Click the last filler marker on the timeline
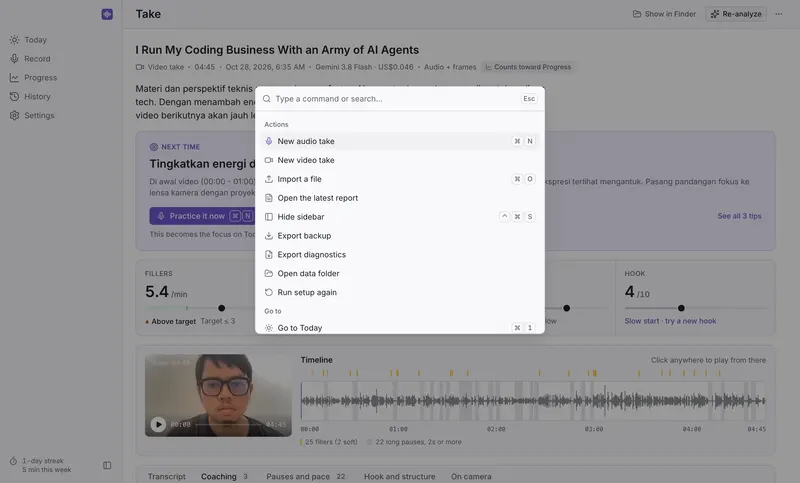 (719, 373)
